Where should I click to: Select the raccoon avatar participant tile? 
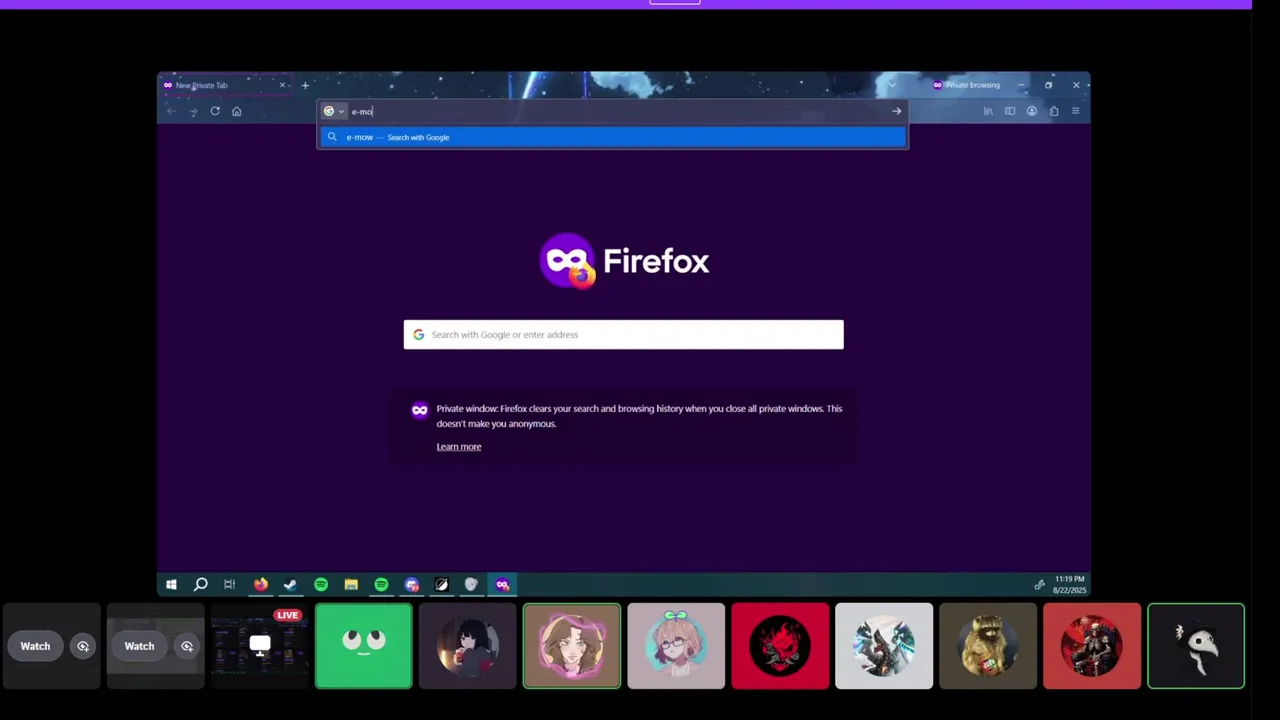pyautogui.click(x=988, y=646)
